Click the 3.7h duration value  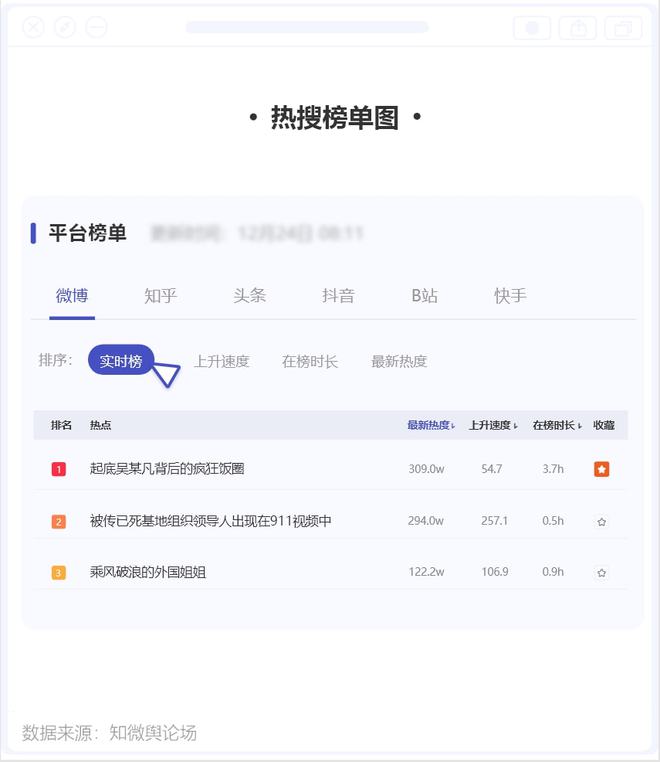553,469
